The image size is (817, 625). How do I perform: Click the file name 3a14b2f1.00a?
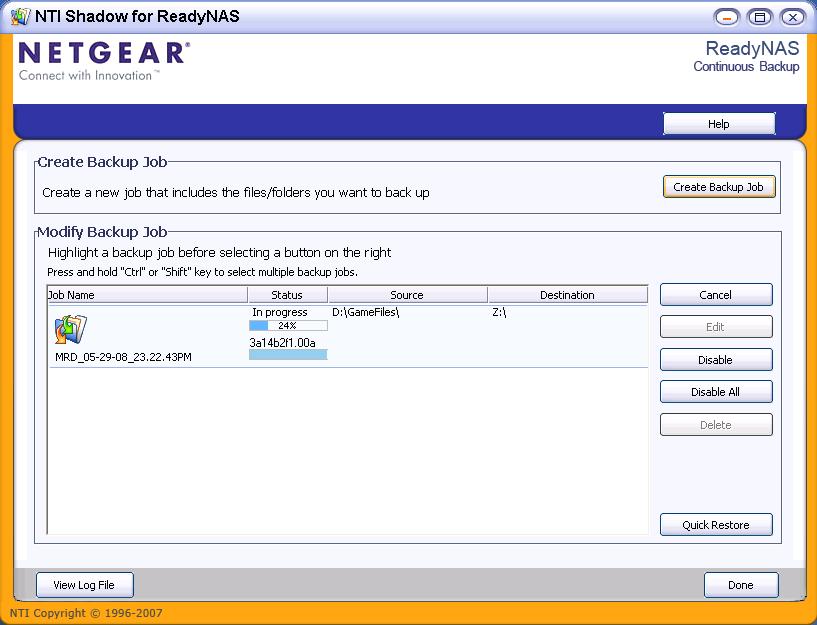[282, 343]
